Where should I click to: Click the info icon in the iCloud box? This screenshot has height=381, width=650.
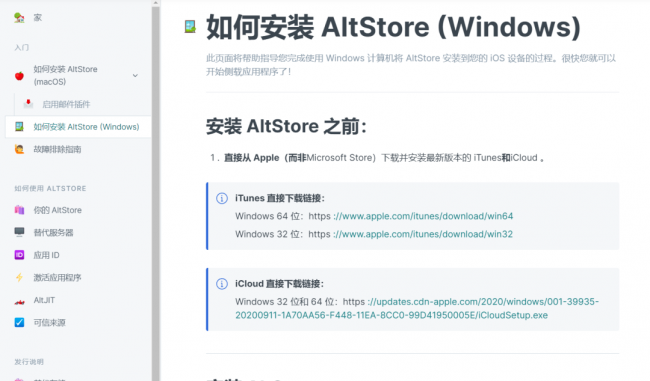coord(222,284)
